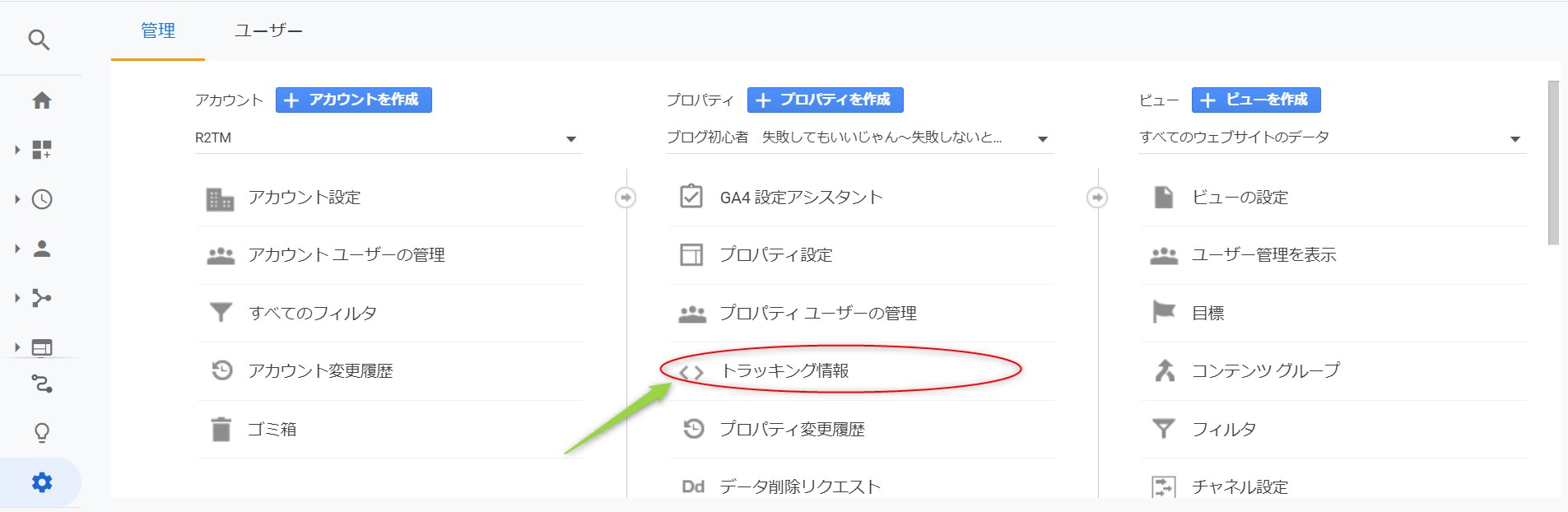Open the realtime clock icon in sidebar
1568x512 pixels.
pyautogui.click(x=41, y=199)
